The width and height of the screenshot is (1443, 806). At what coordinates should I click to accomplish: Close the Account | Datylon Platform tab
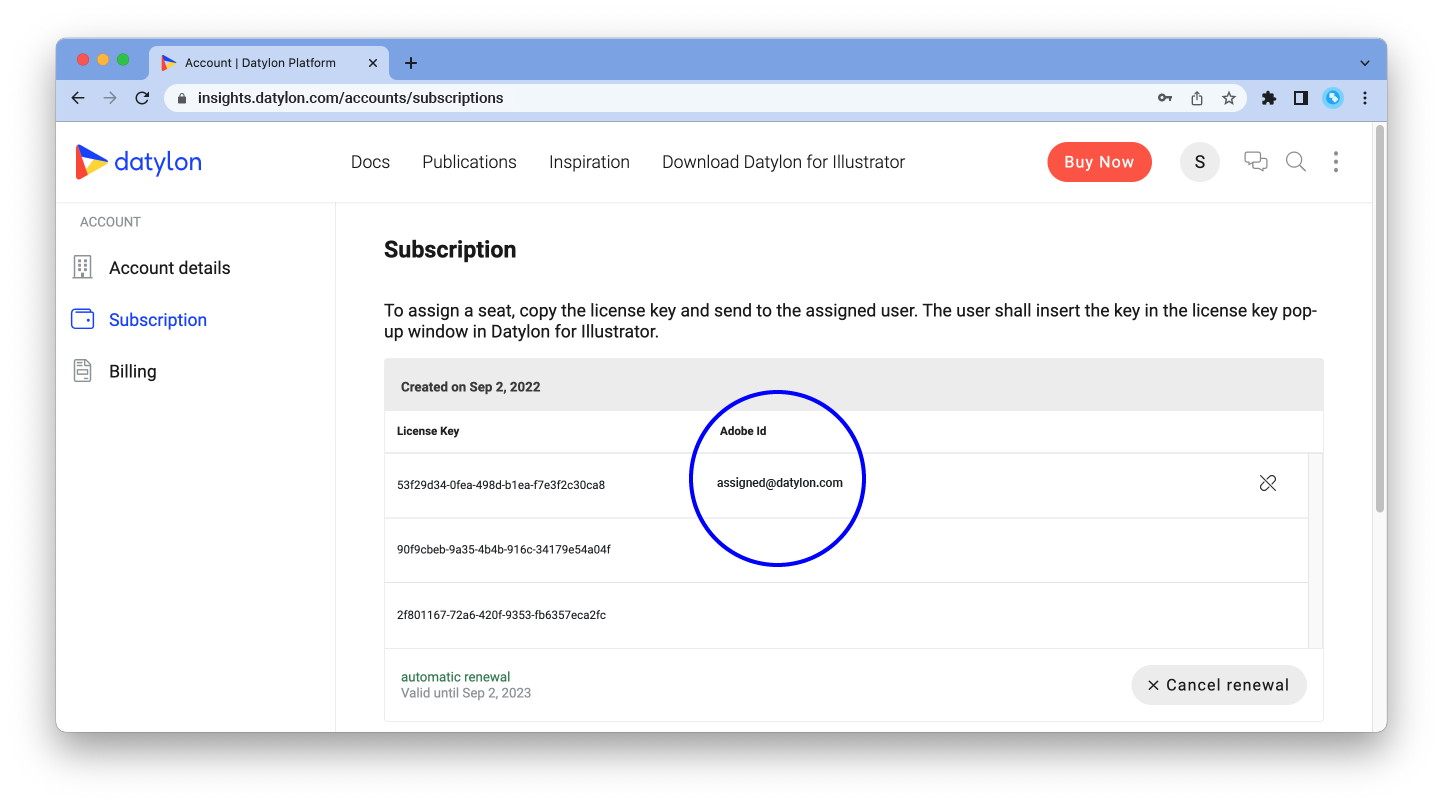[373, 63]
